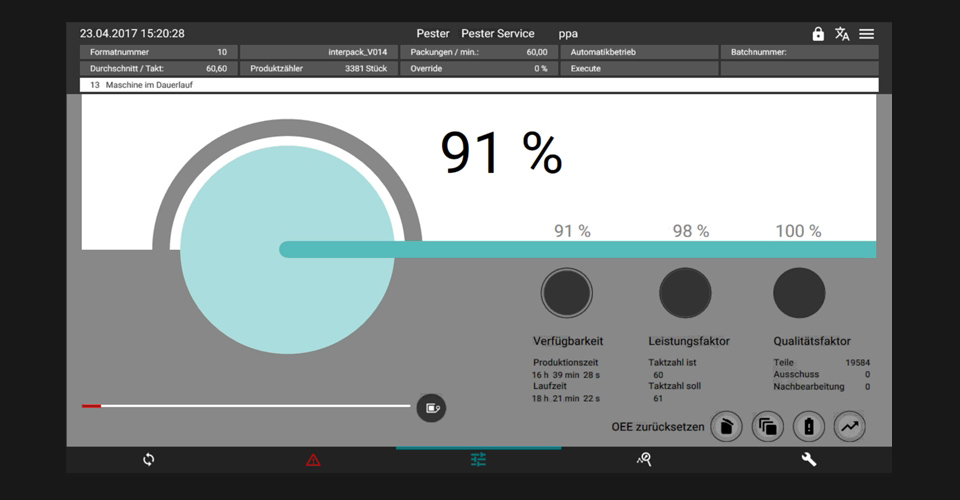The image size is (960, 500).
Task: Click the round button beside the progress line
Action: (x=431, y=407)
